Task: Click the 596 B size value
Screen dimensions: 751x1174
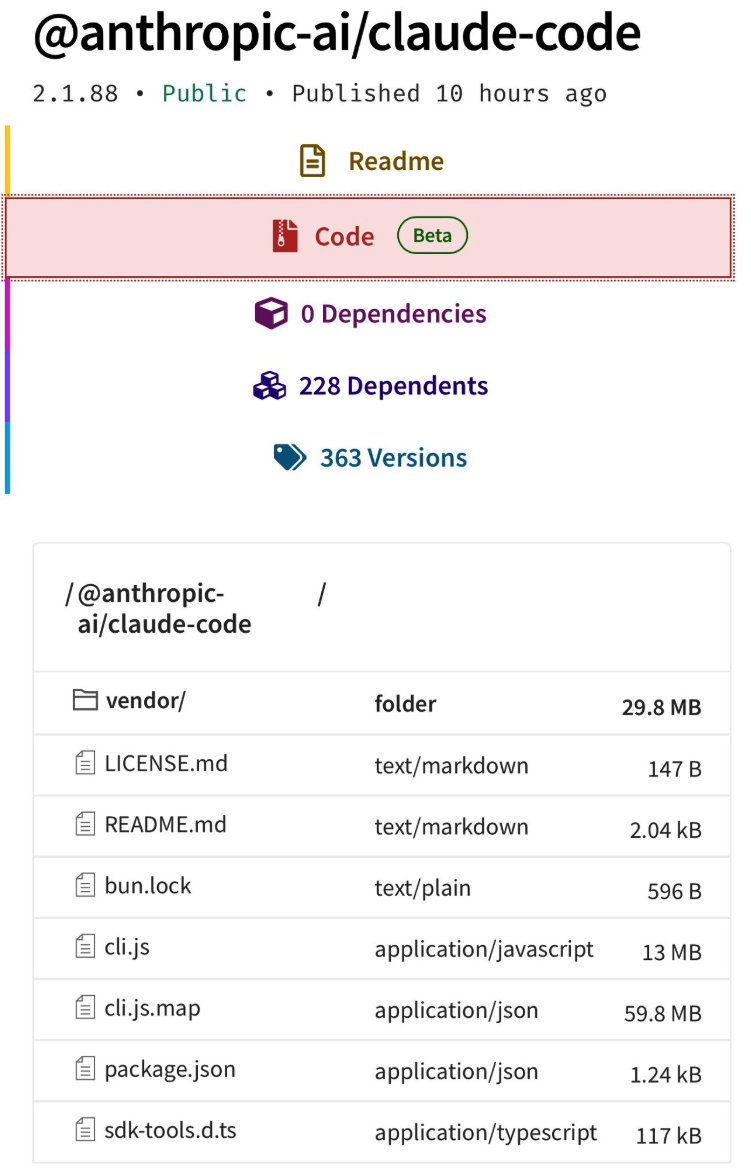Action: tap(675, 891)
